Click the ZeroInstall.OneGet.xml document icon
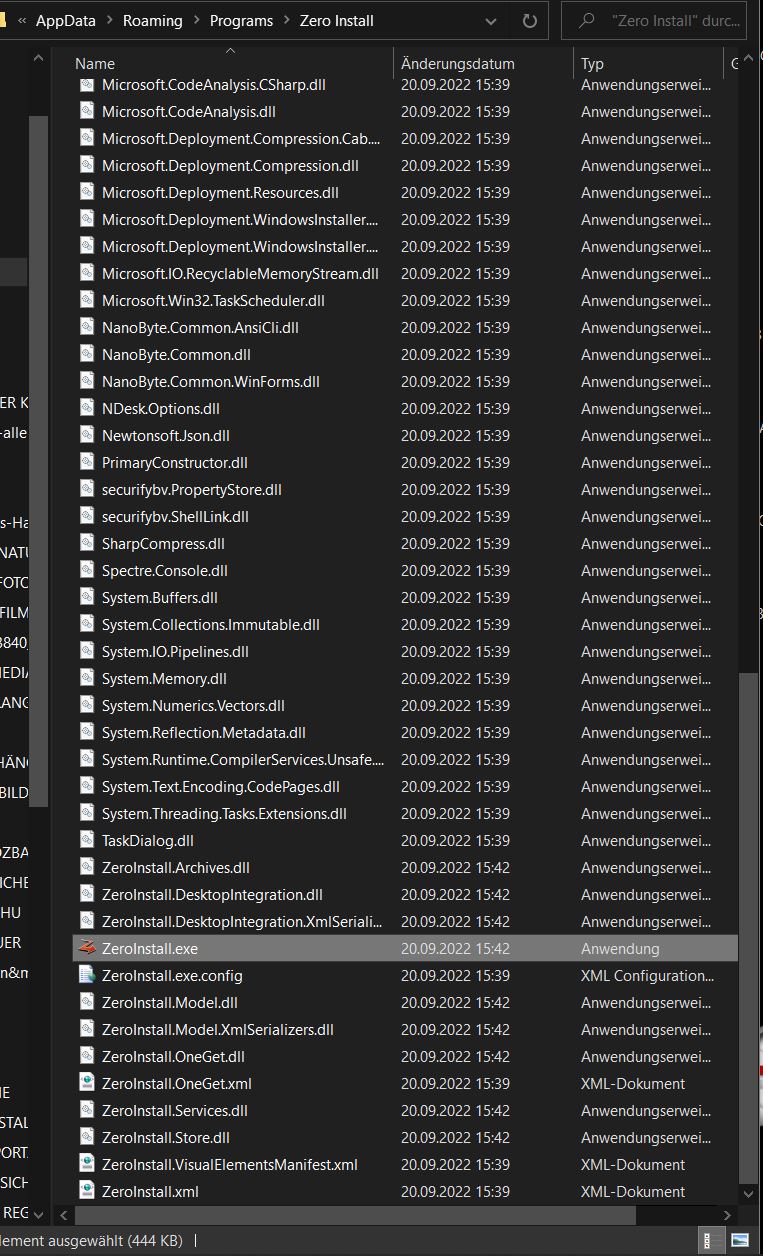 pos(87,1083)
